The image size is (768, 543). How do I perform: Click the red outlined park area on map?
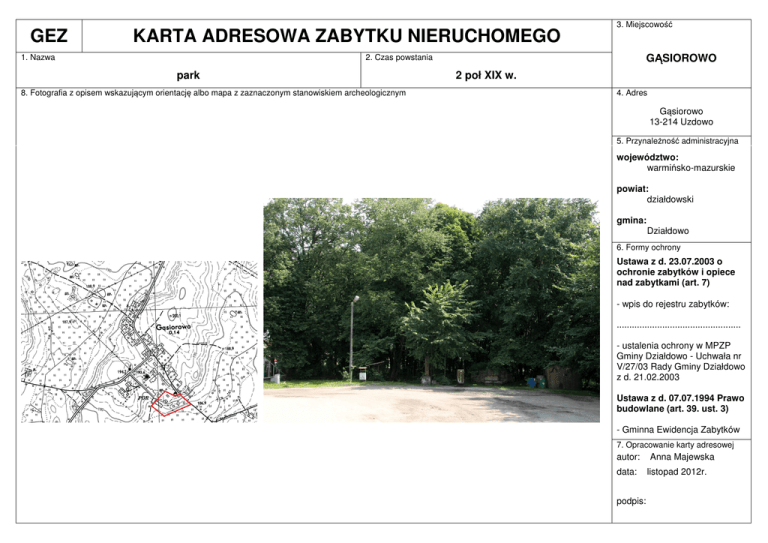pyautogui.click(x=167, y=400)
